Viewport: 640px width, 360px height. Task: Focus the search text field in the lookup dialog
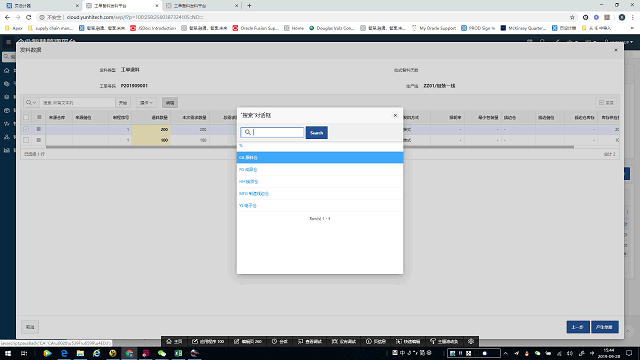(272, 132)
